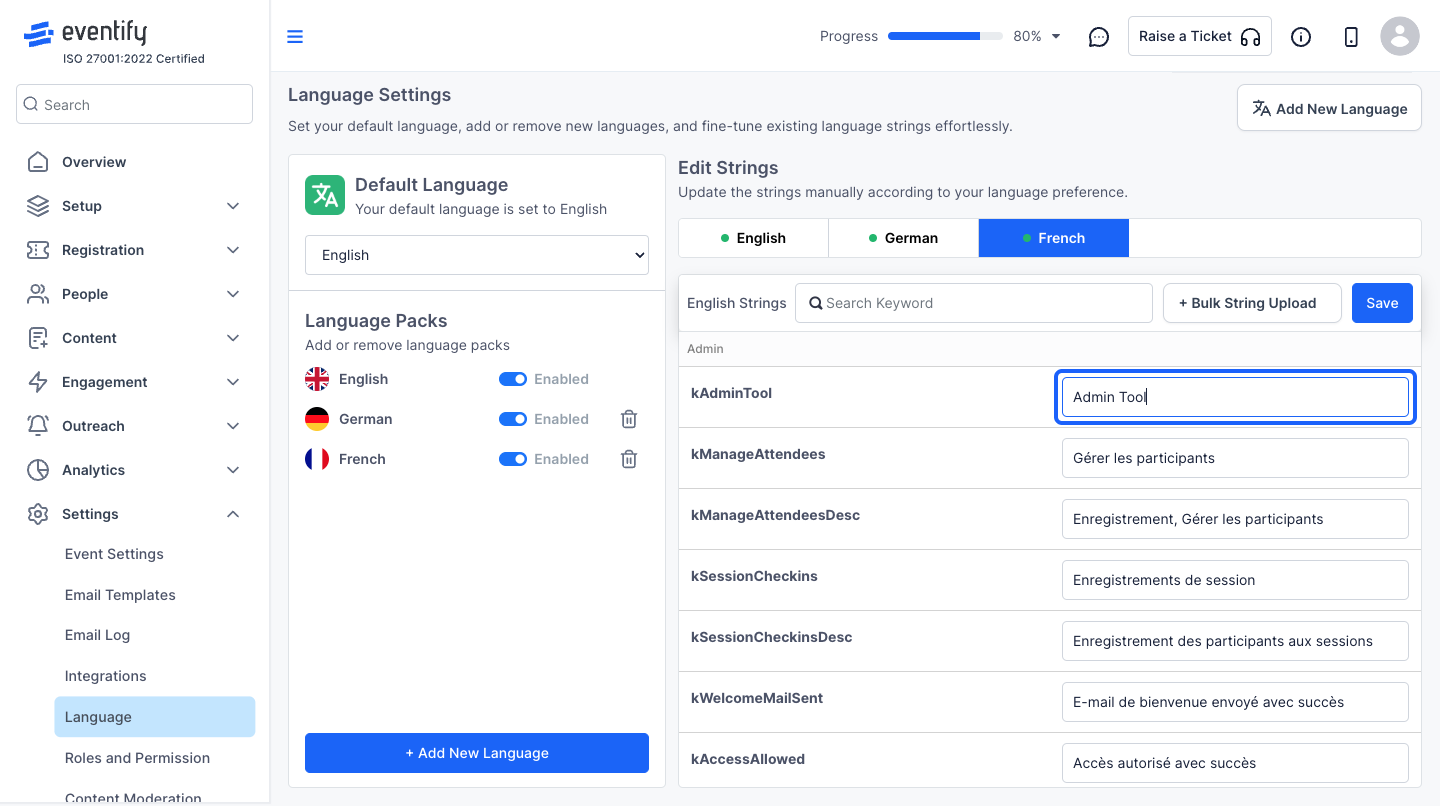Open the hamburger menu icon
Screen dimensions: 1440x806
295,37
